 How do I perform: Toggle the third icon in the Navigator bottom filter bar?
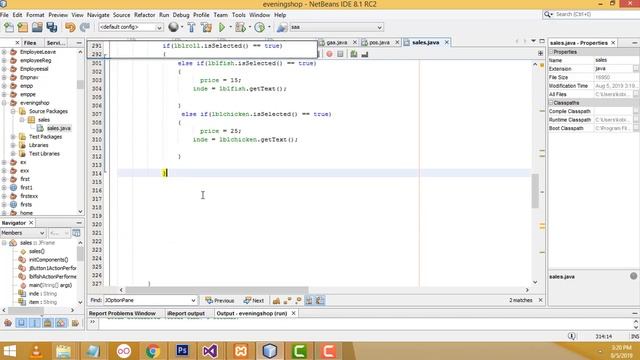click(35, 323)
